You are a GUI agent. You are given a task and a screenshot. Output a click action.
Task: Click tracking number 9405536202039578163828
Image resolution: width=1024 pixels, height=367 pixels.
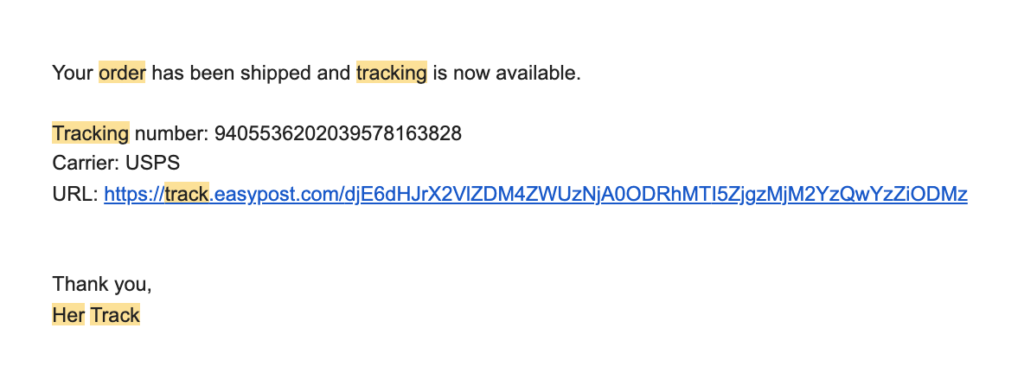tap(338, 133)
